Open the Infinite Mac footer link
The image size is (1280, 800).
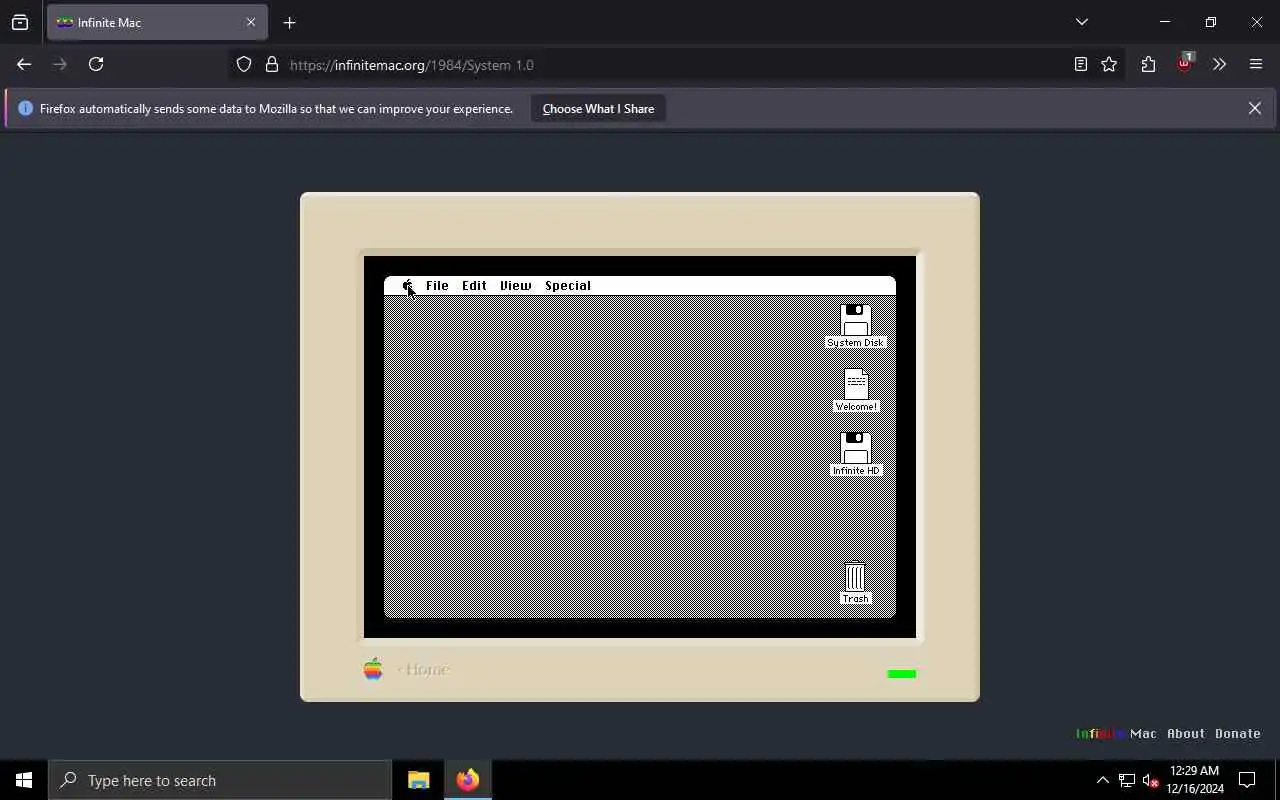point(1116,733)
